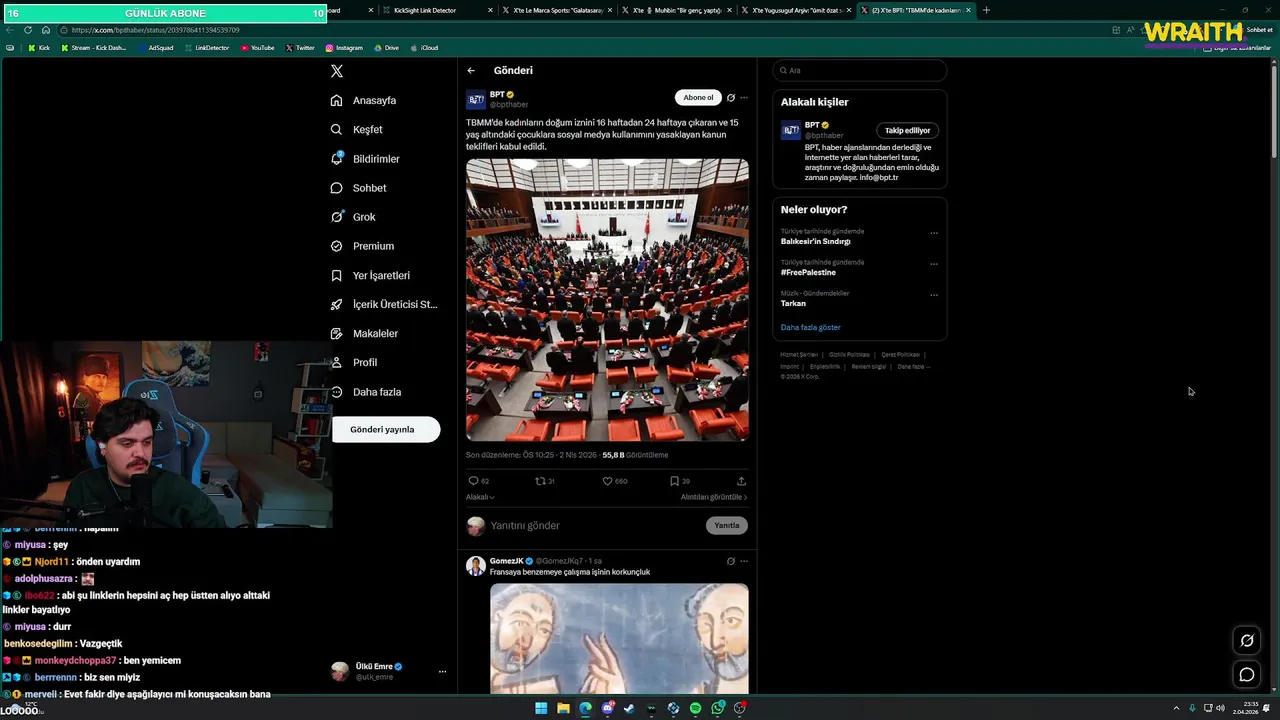Open a new browser tab

986,10
